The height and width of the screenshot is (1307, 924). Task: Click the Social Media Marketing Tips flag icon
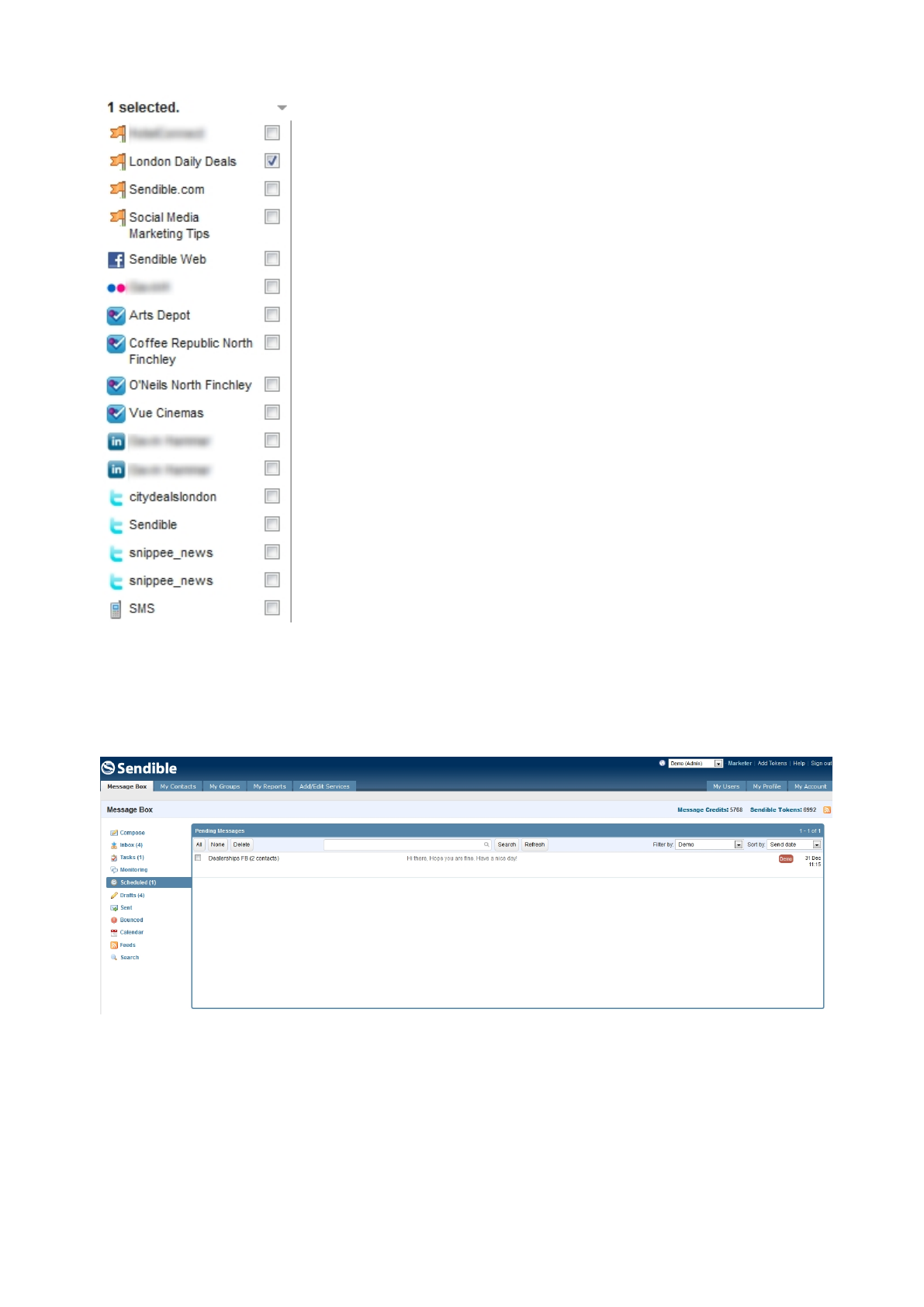click(x=117, y=217)
